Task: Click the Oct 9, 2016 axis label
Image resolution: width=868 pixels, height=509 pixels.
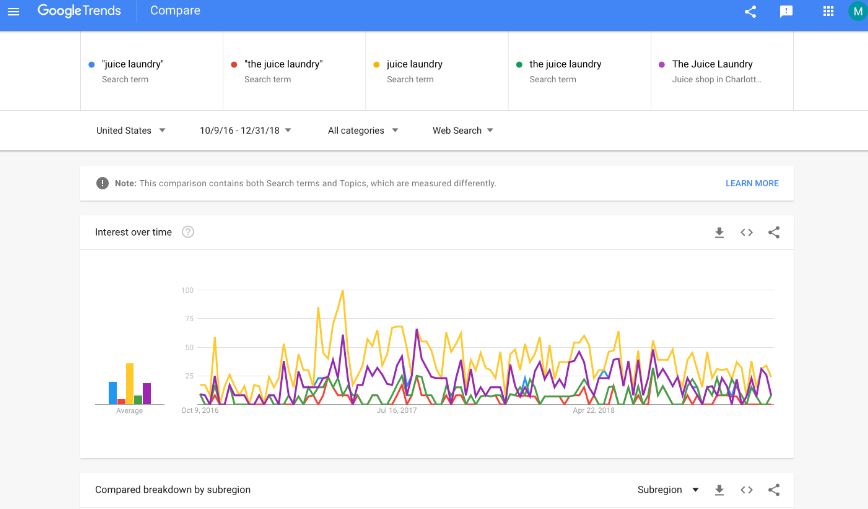Action: pos(200,410)
